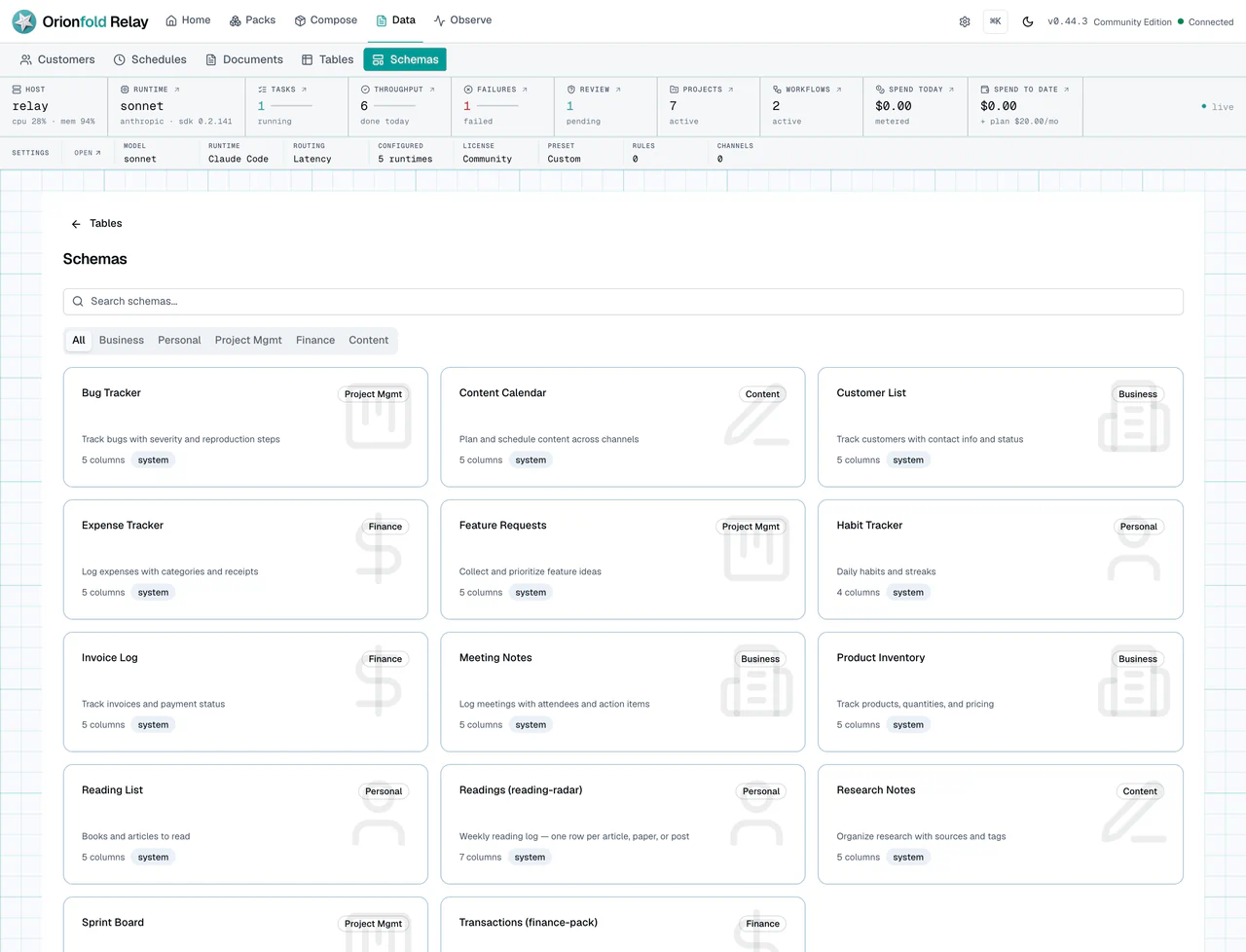Select the Schemas tab
Image resolution: width=1246 pixels, height=952 pixels.
pyautogui.click(x=405, y=59)
